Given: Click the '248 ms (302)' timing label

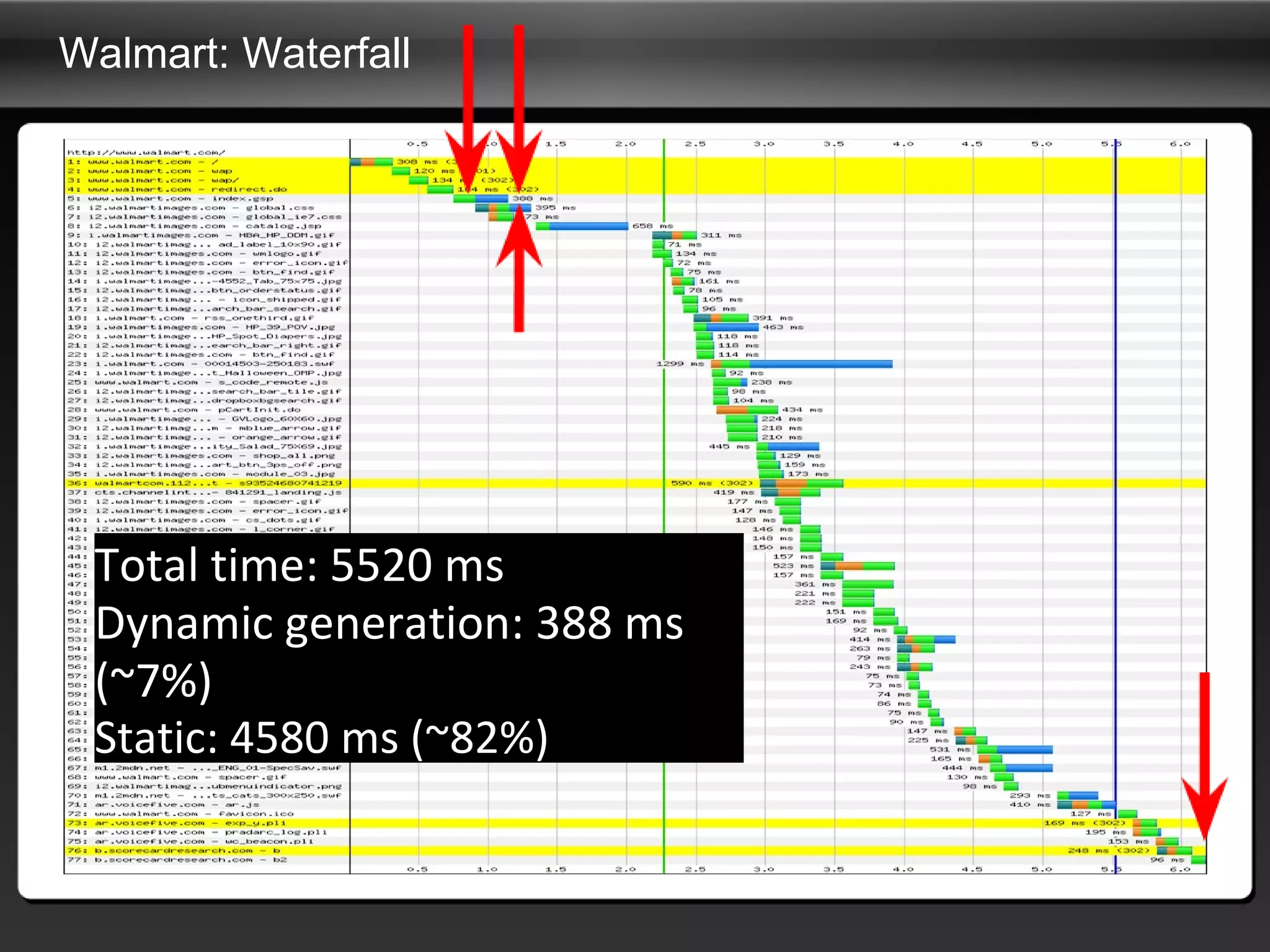Looking at the screenshot, I should 1109,850.
